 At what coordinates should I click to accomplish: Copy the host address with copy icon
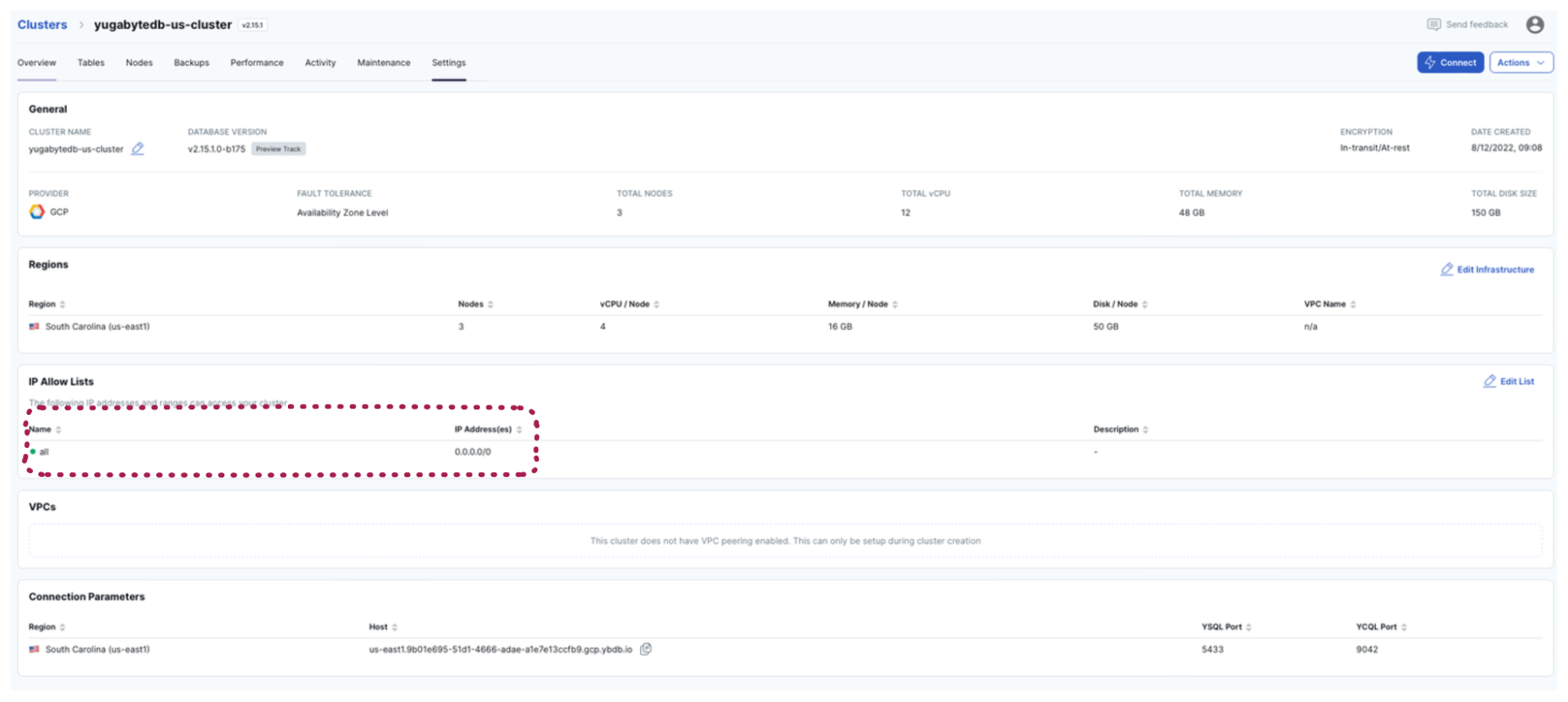point(646,649)
